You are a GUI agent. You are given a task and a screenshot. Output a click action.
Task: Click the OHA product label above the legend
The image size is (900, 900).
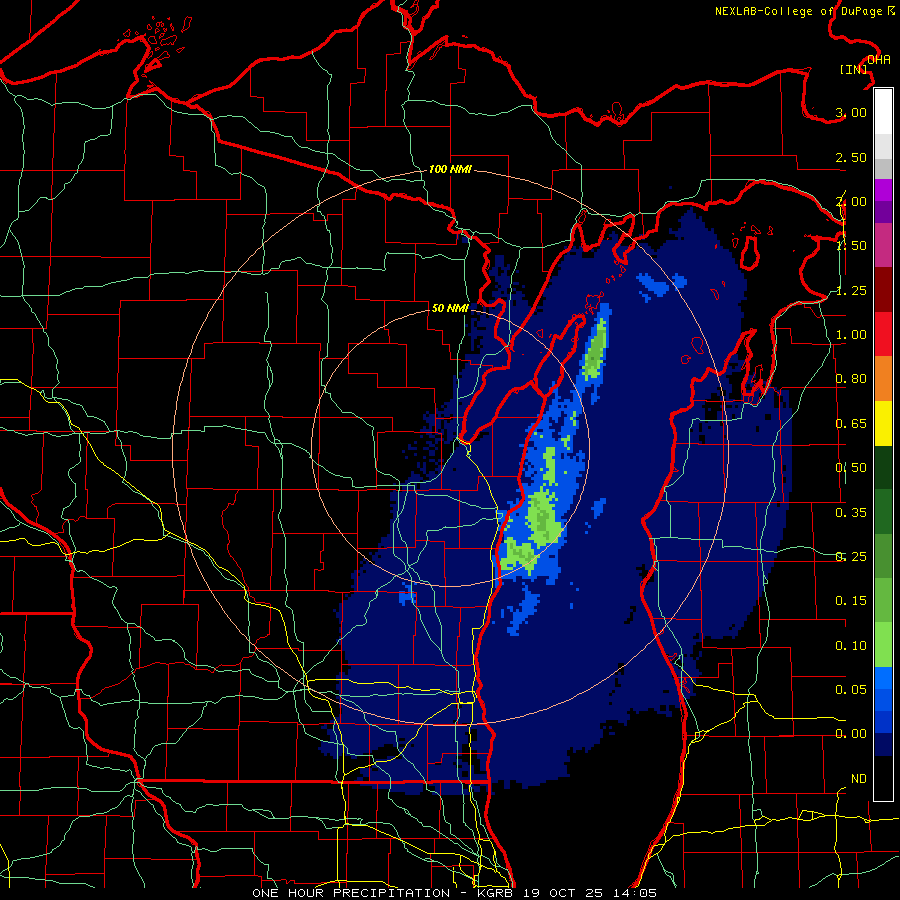[x=879, y=60]
